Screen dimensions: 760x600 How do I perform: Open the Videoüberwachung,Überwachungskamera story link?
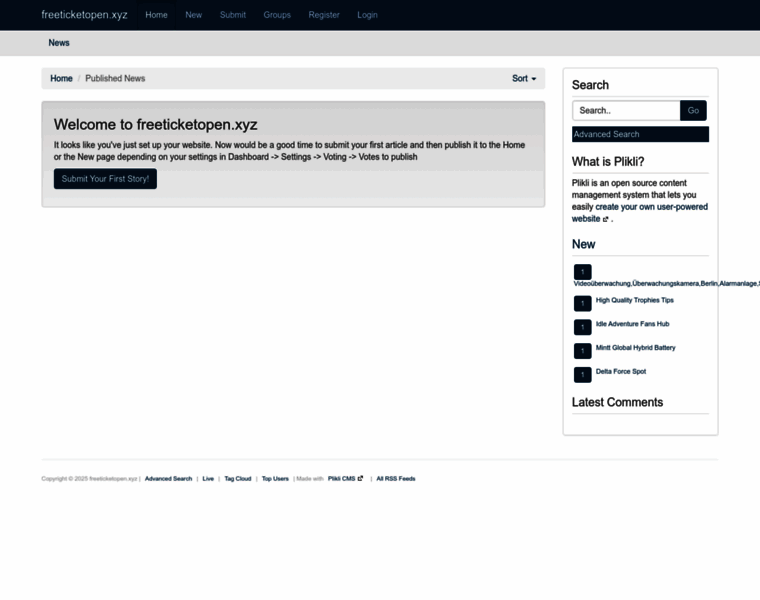coord(666,284)
